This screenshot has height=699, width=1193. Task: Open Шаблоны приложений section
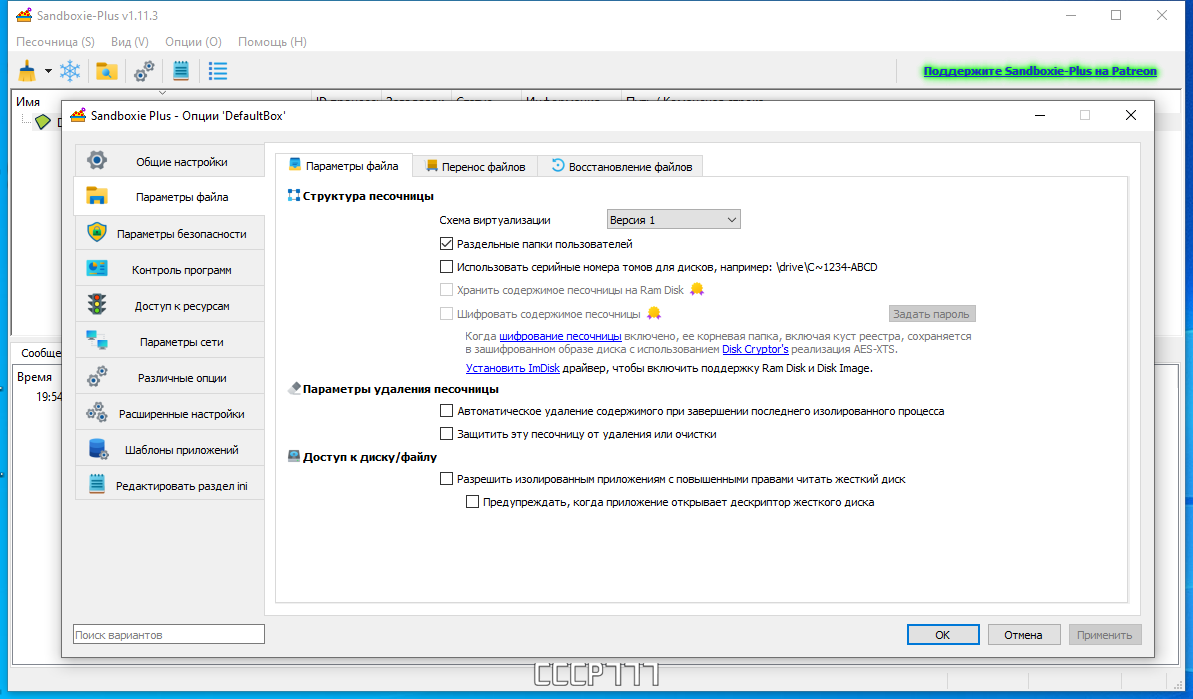tap(170, 450)
